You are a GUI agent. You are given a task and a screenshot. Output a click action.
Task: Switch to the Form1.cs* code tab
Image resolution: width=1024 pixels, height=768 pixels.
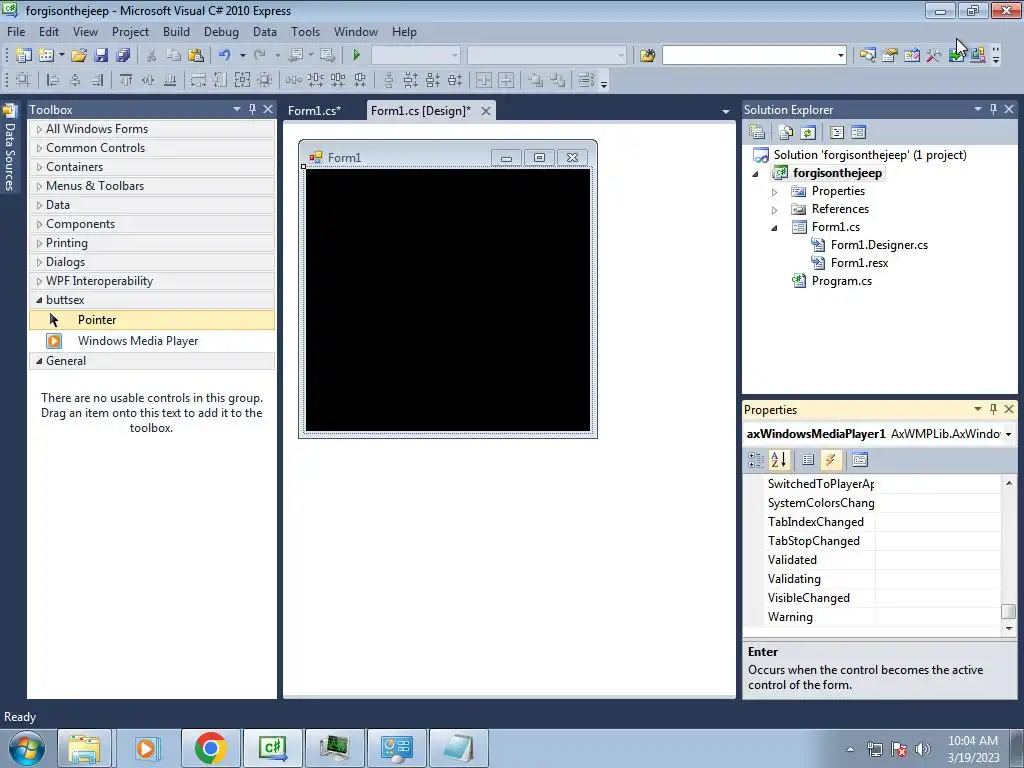[315, 110]
